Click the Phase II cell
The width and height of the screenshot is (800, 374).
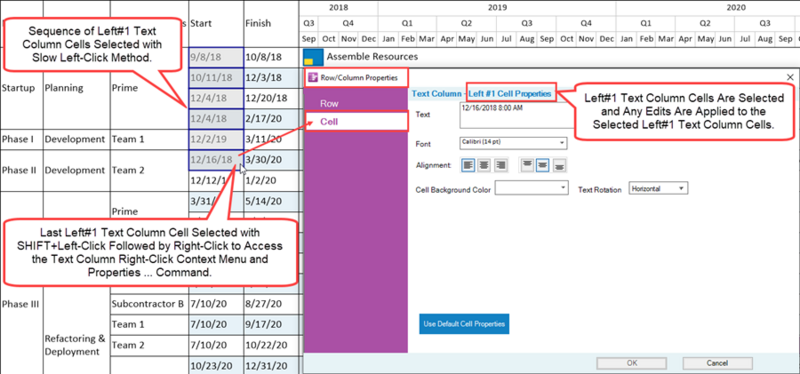coord(21,170)
